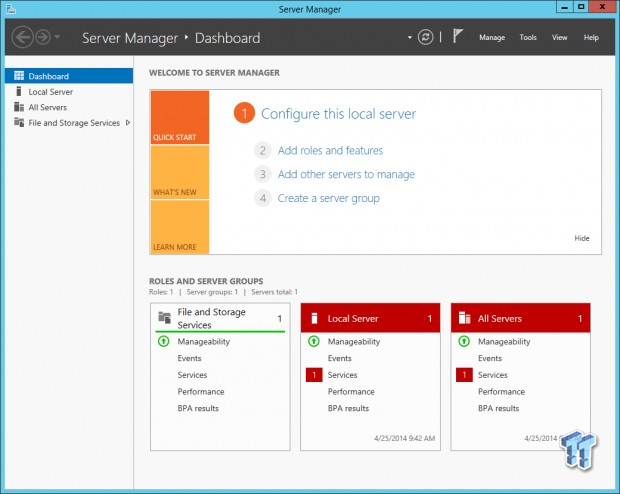Open Services in All Servers tile
Viewport: 620px width, 494px height.
point(493,375)
